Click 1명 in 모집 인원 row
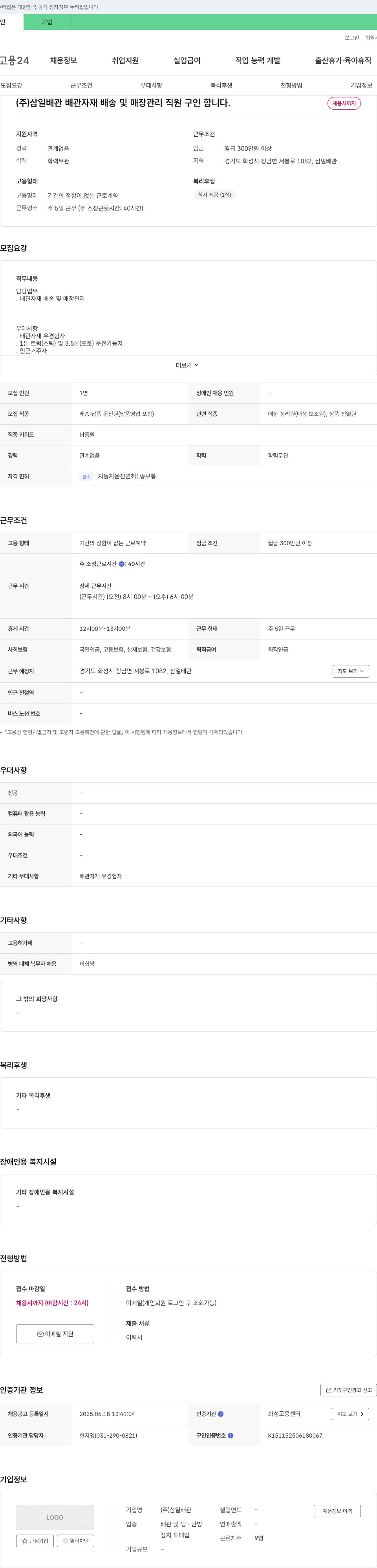Screen dimensions: 377x1568 (83, 393)
